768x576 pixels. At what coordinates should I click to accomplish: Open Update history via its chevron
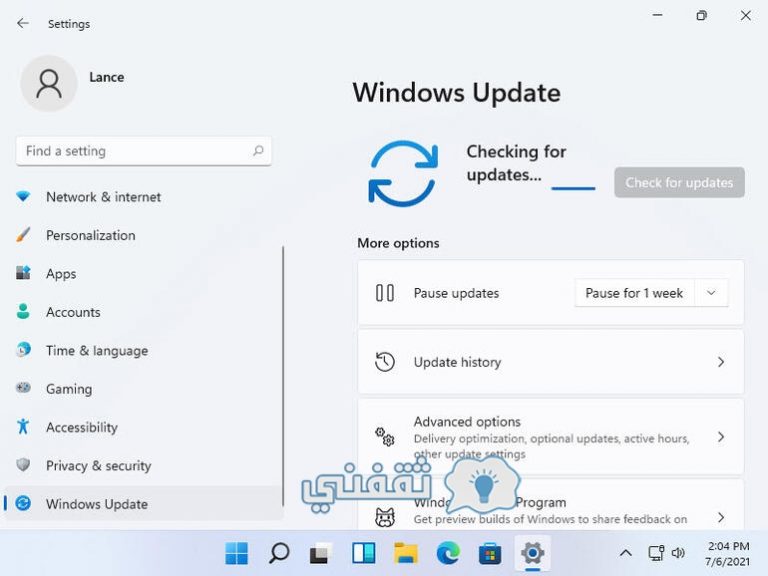721,362
